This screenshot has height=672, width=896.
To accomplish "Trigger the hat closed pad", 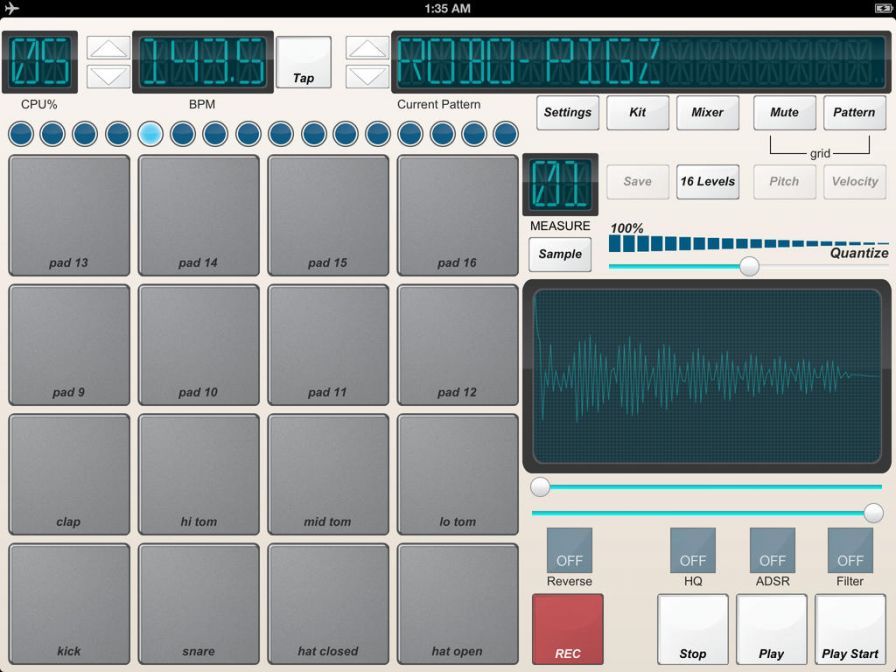I will click(328, 603).
